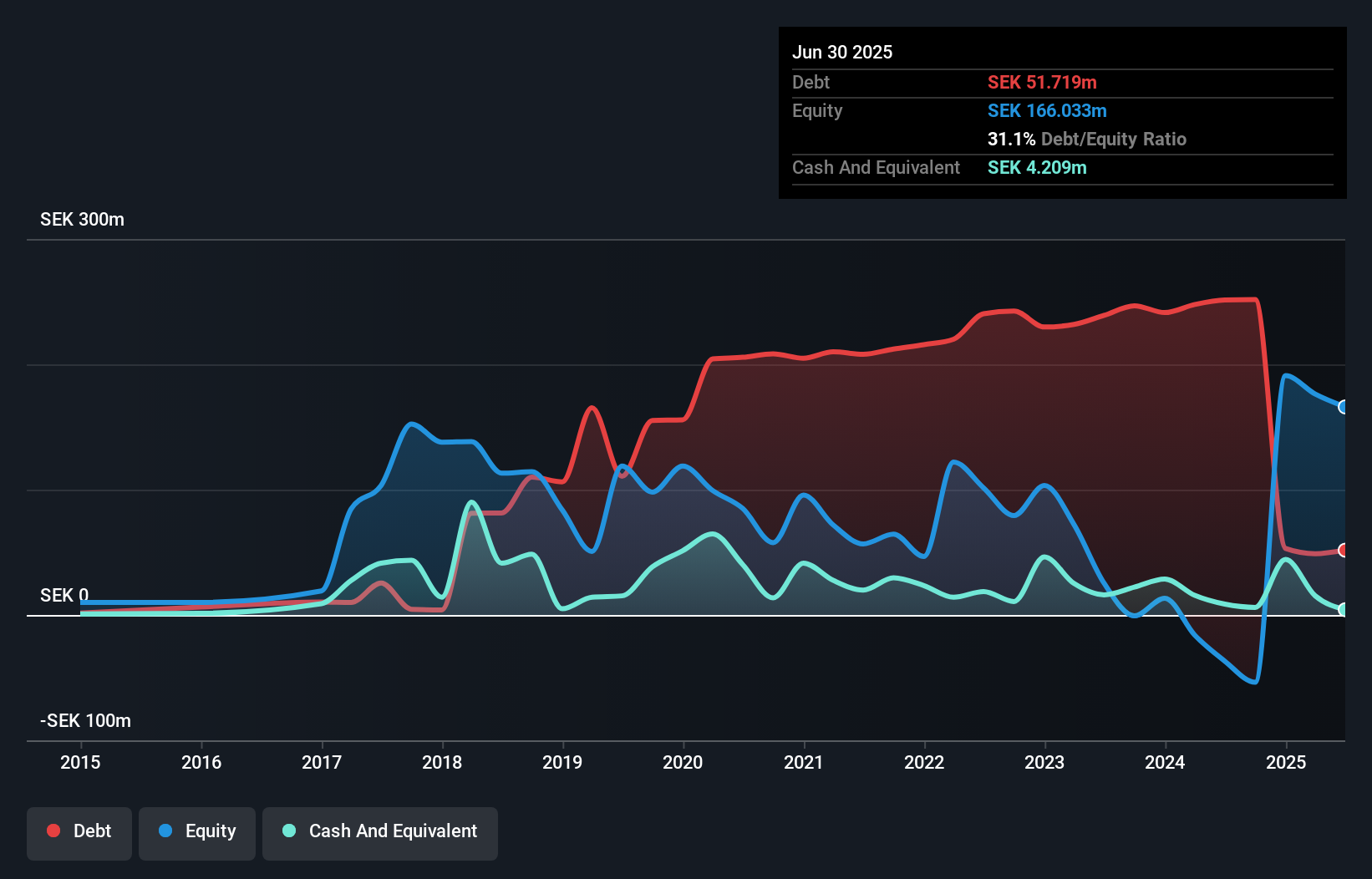This screenshot has width=1372, height=879.
Task: Select the red Debt dot icon in legend
Action: pos(53,831)
